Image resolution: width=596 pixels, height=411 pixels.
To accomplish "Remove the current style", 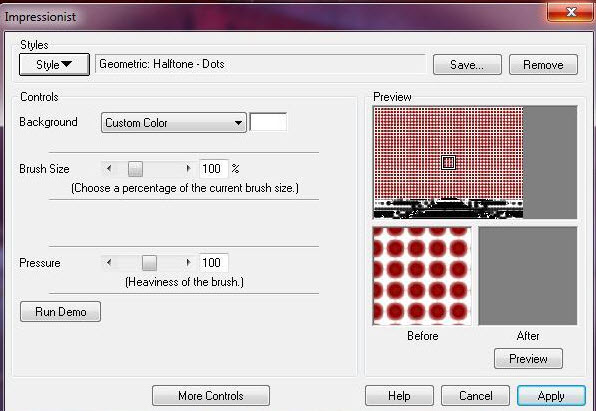I will click(x=543, y=65).
